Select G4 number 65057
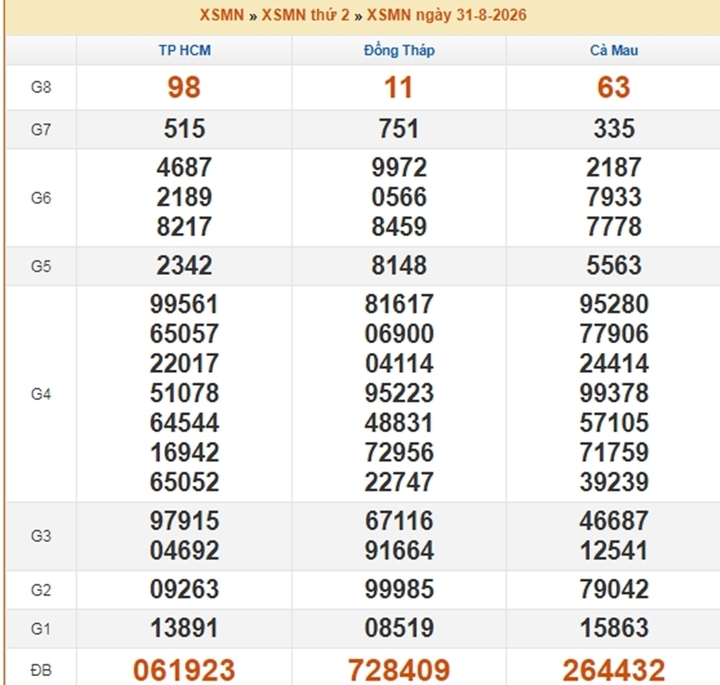This screenshot has height=685, width=720. (184, 334)
